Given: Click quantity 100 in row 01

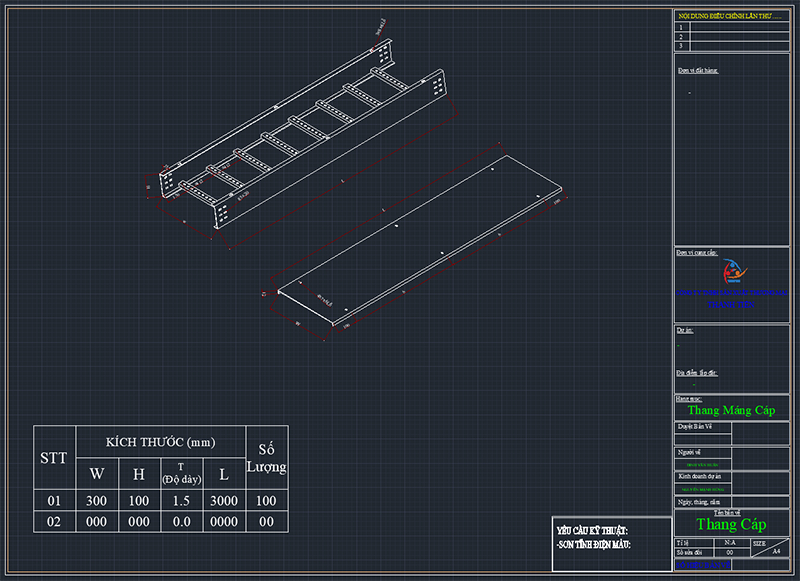Looking at the screenshot, I should pos(266,500).
